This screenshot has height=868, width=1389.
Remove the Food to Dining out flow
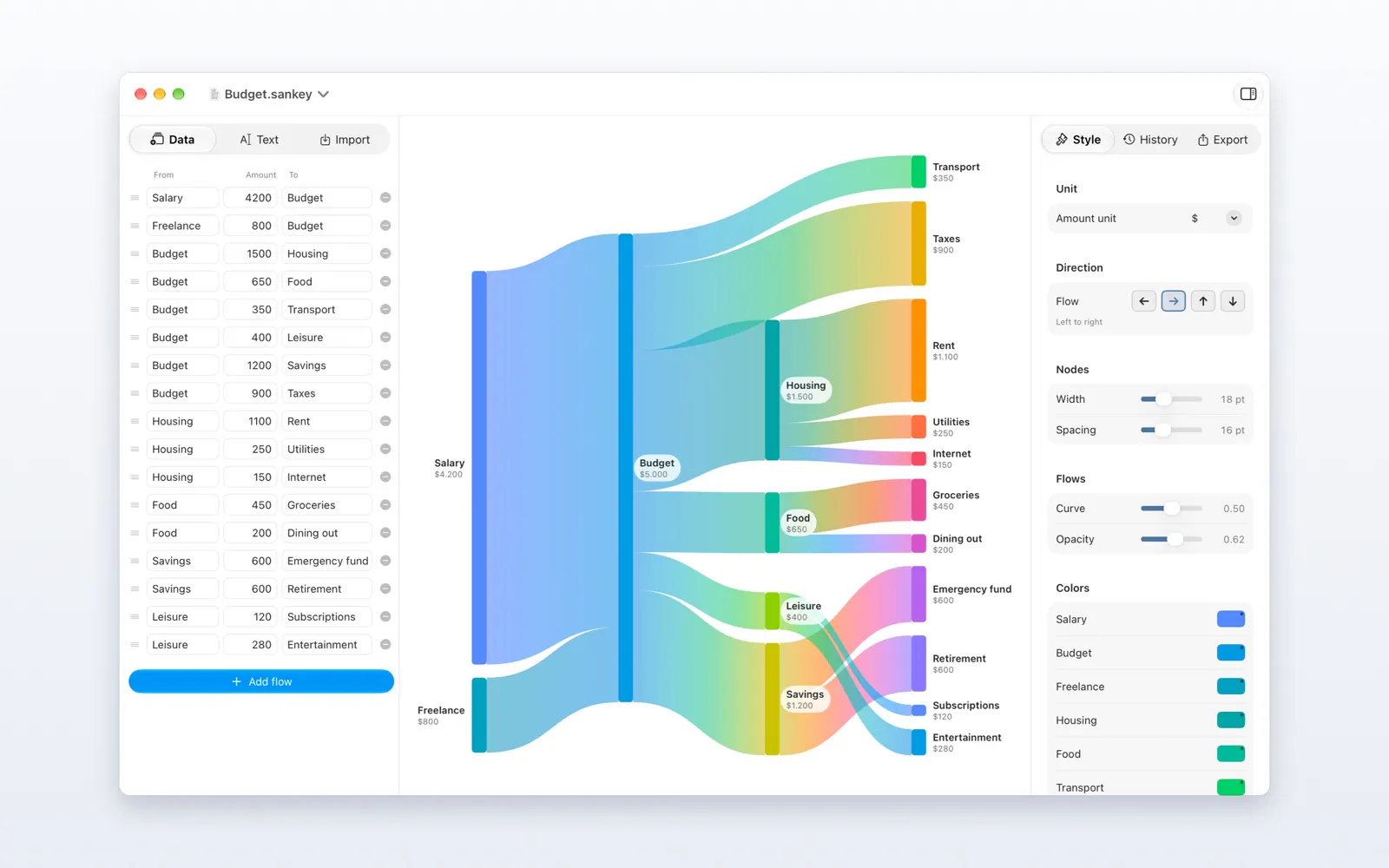385,533
